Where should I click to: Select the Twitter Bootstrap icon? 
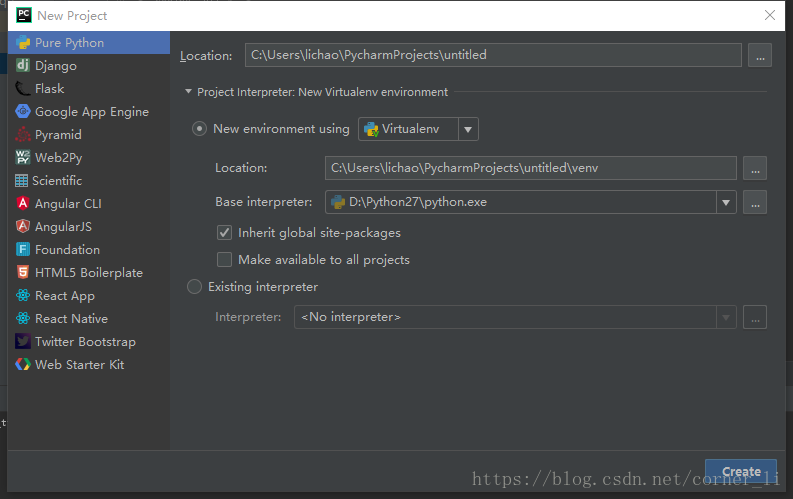pyautogui.click(x=23, y=341)
